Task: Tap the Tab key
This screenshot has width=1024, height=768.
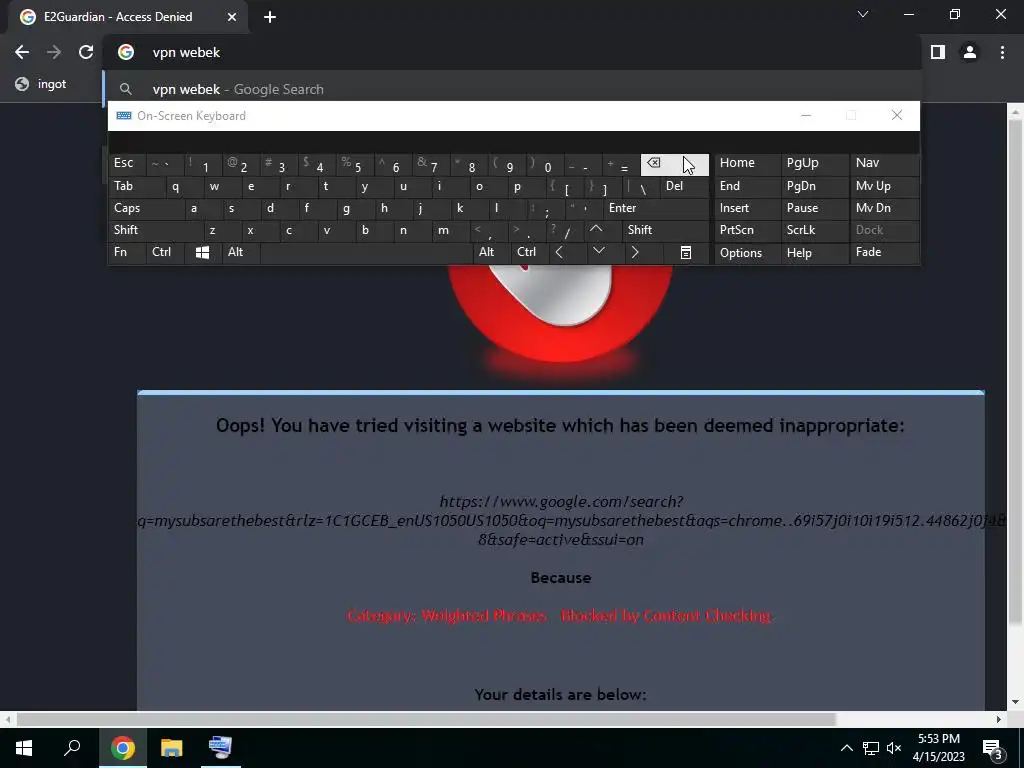Action: pyautogui.click(x=131, y=187)
